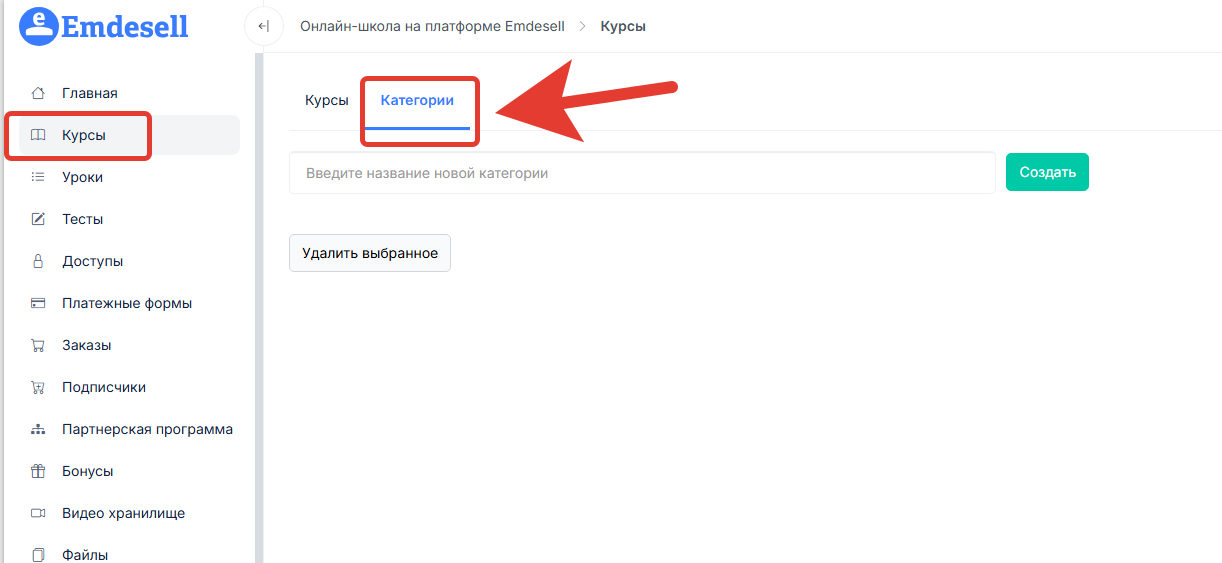Image resolution: width=1222 pixels, height=563 pixels.
Task: Open the Файлы sidebar item
Action: pyautogui.click(x=85, y=554)
